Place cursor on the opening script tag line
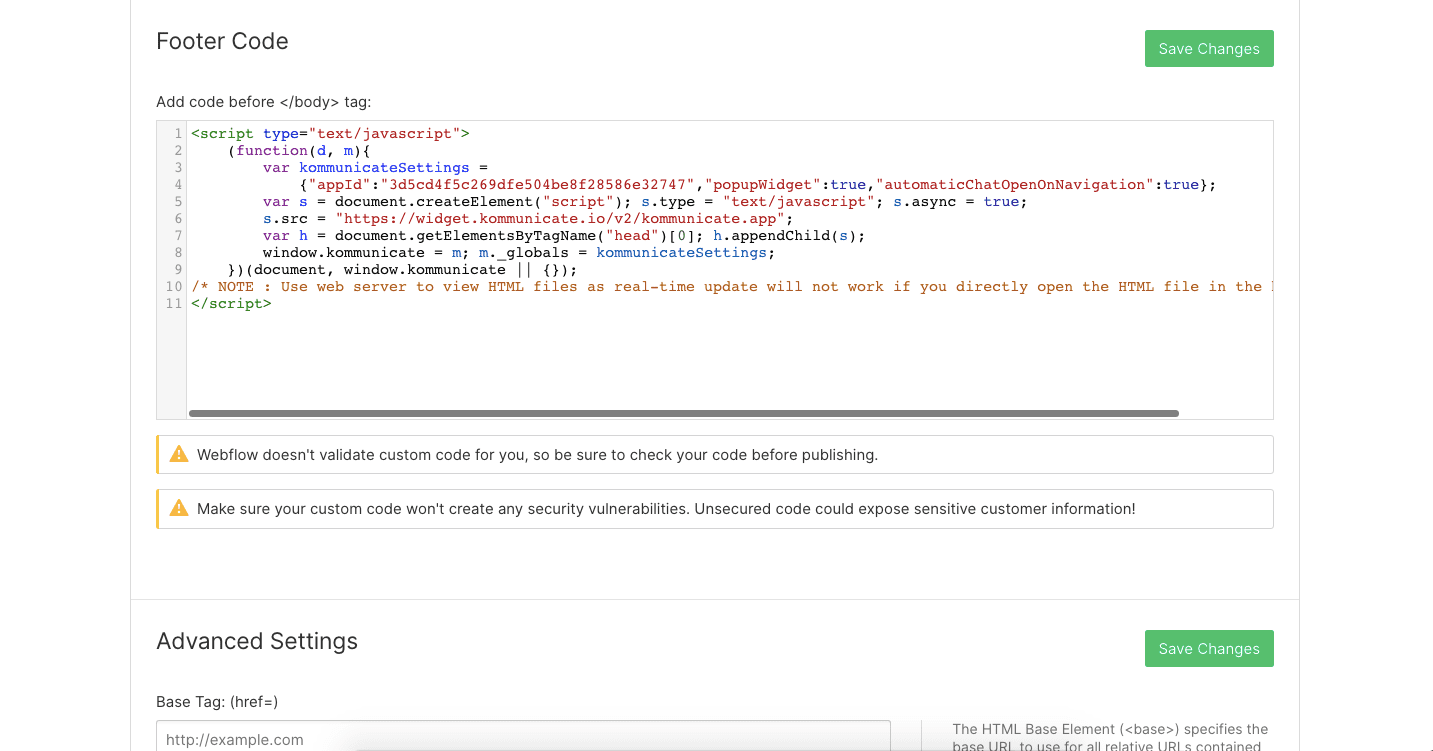This screenshot has width=1433, height=751. 330,133
